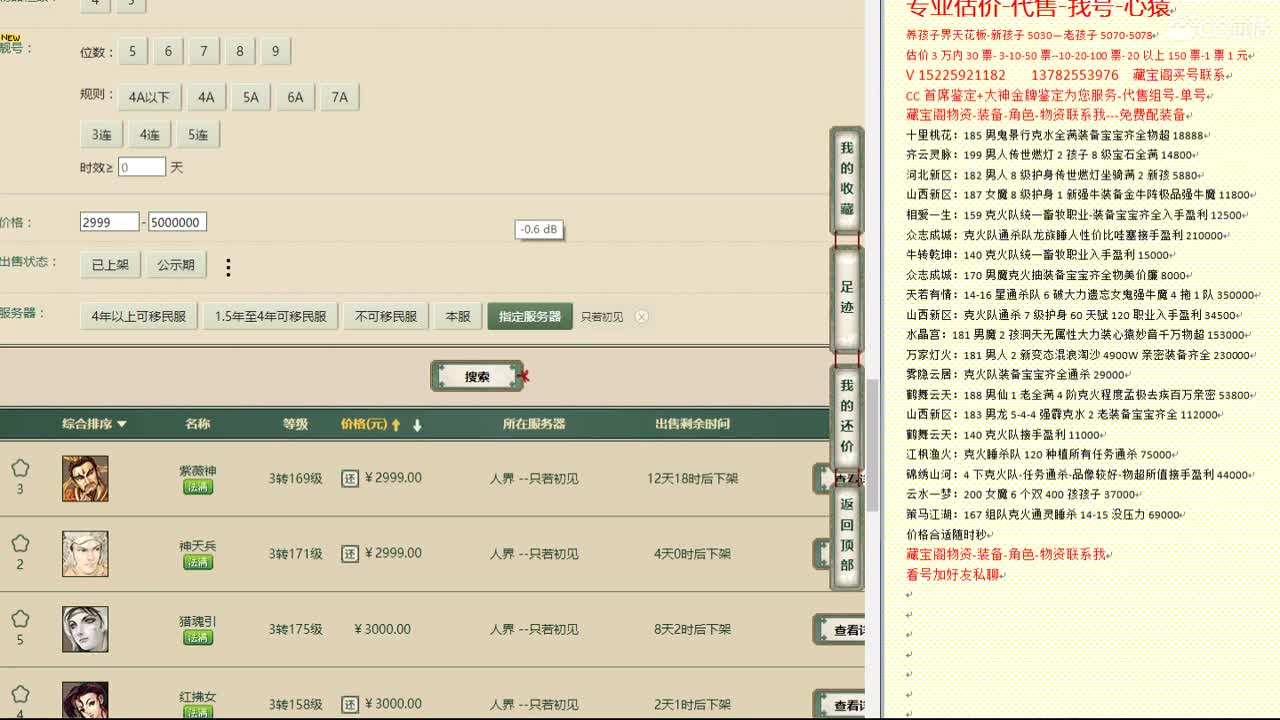Sort price descending with the down arrow

coord(417,425)
